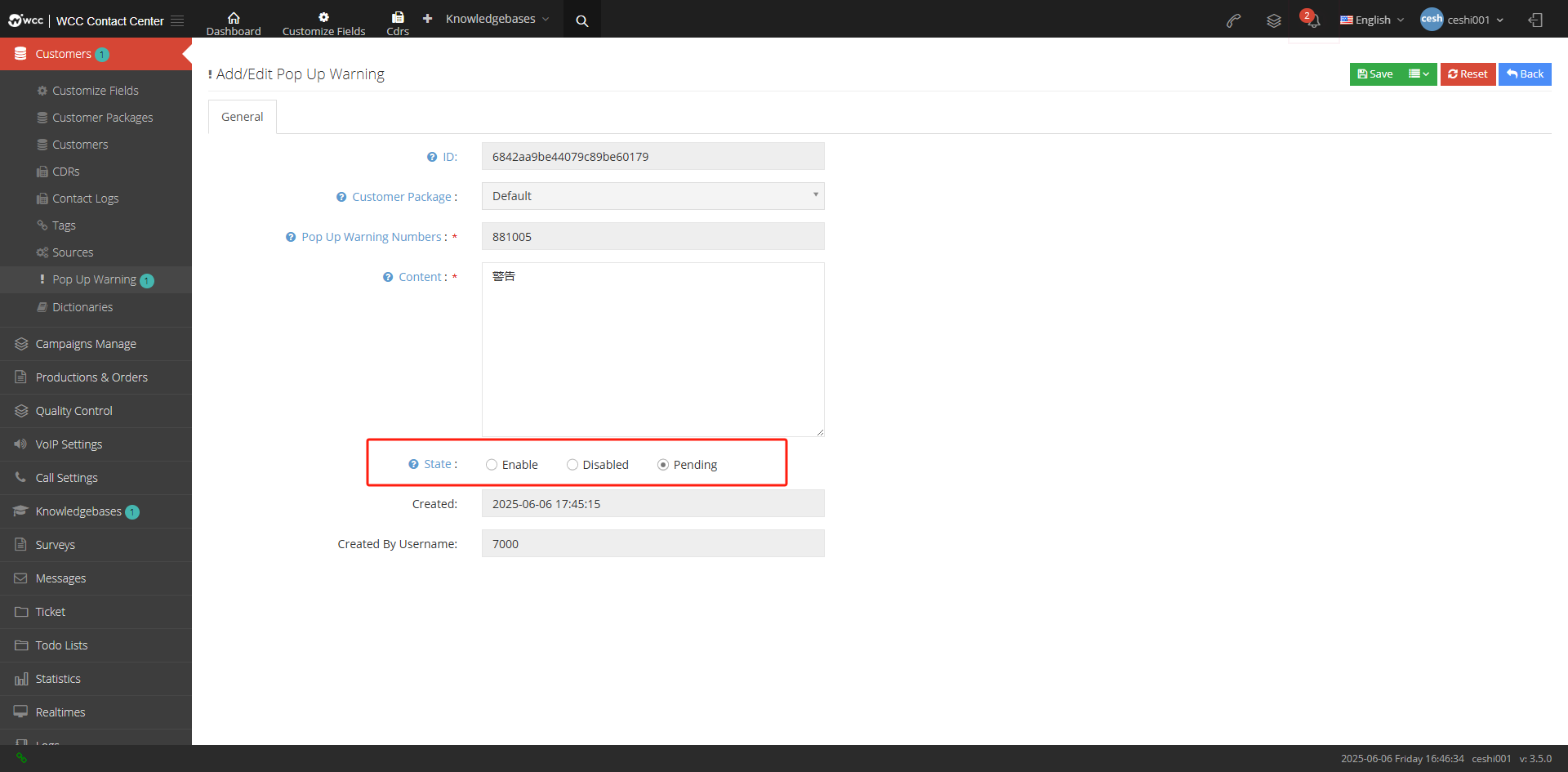1568x772 pixels.
Task: Click the layers stack icon in header
Action: [1273, 20]
